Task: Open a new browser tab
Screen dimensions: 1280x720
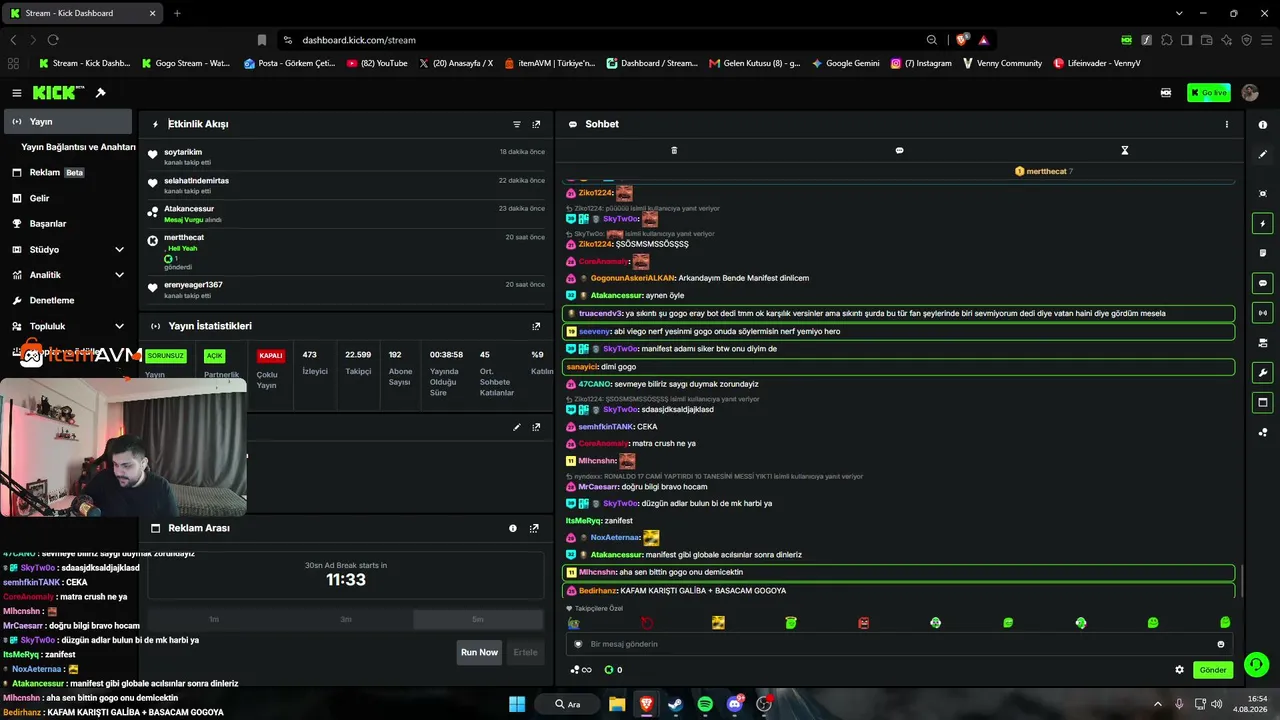Action: coord(177,13)
